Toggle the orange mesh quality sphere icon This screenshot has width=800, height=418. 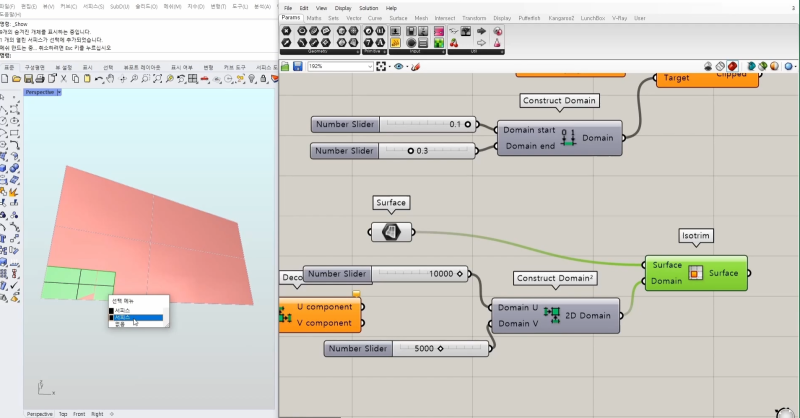point(774,66)
